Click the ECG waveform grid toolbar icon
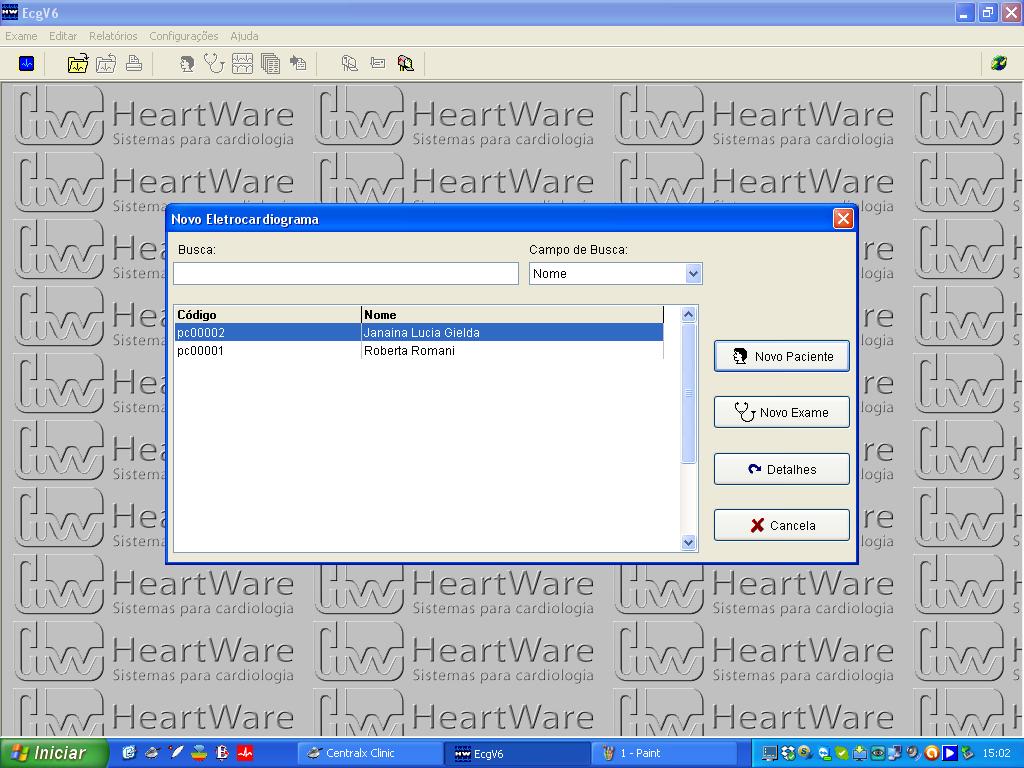The width and height of the screenshot is (1024, 768). (242, 63)
